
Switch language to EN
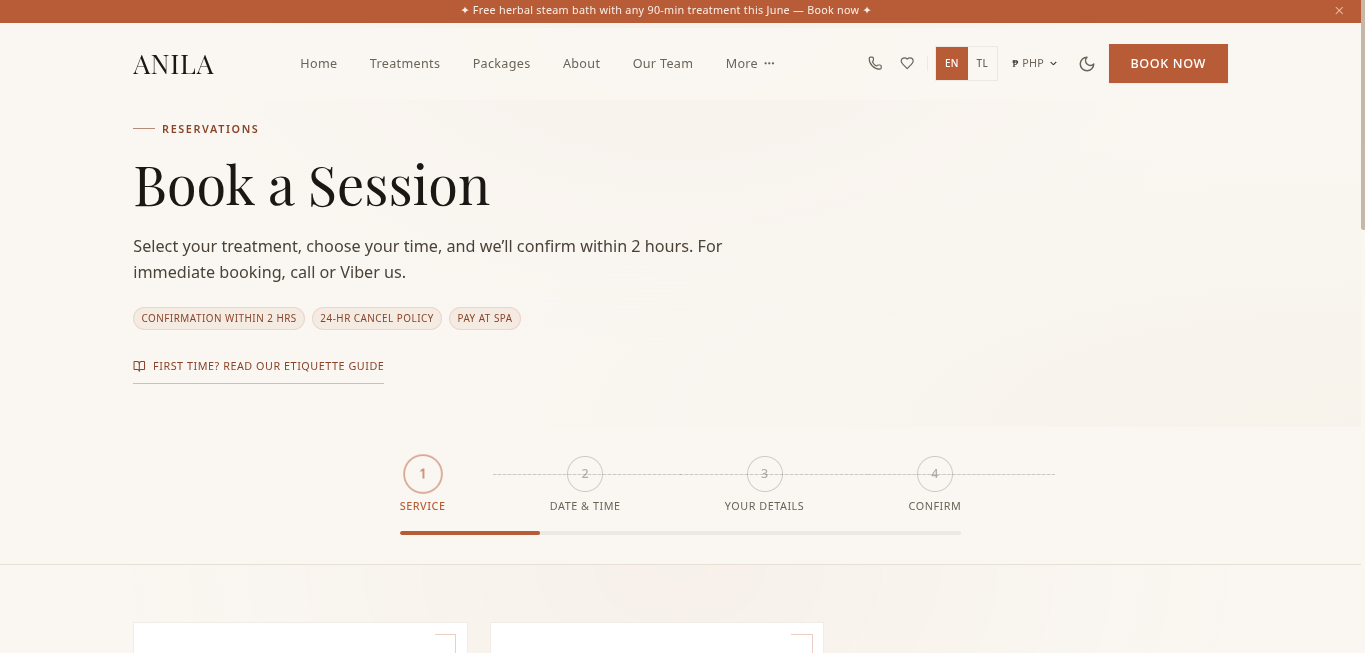pos(951,63)
